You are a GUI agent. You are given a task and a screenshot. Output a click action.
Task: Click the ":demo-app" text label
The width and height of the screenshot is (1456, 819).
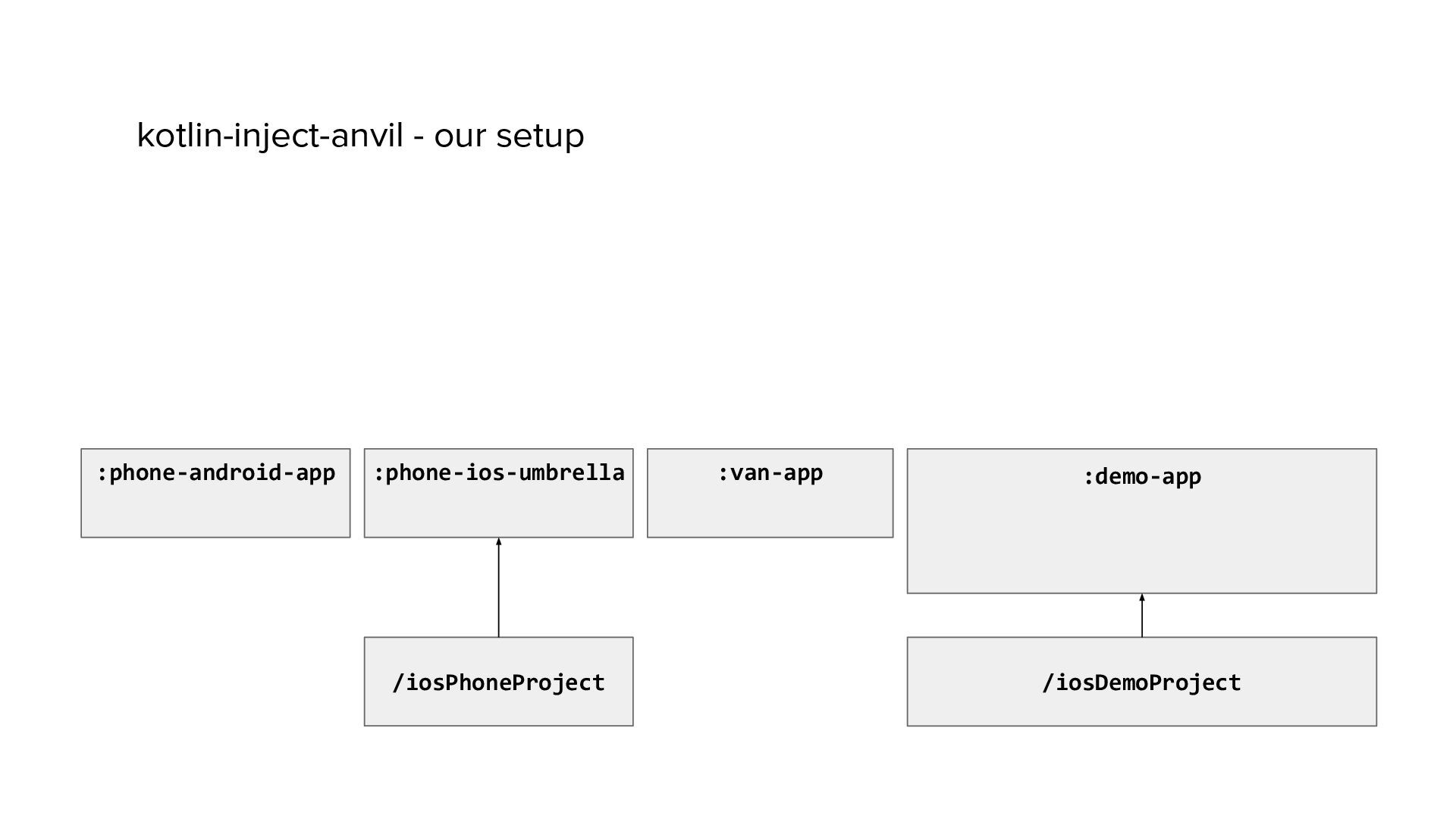1141,477
